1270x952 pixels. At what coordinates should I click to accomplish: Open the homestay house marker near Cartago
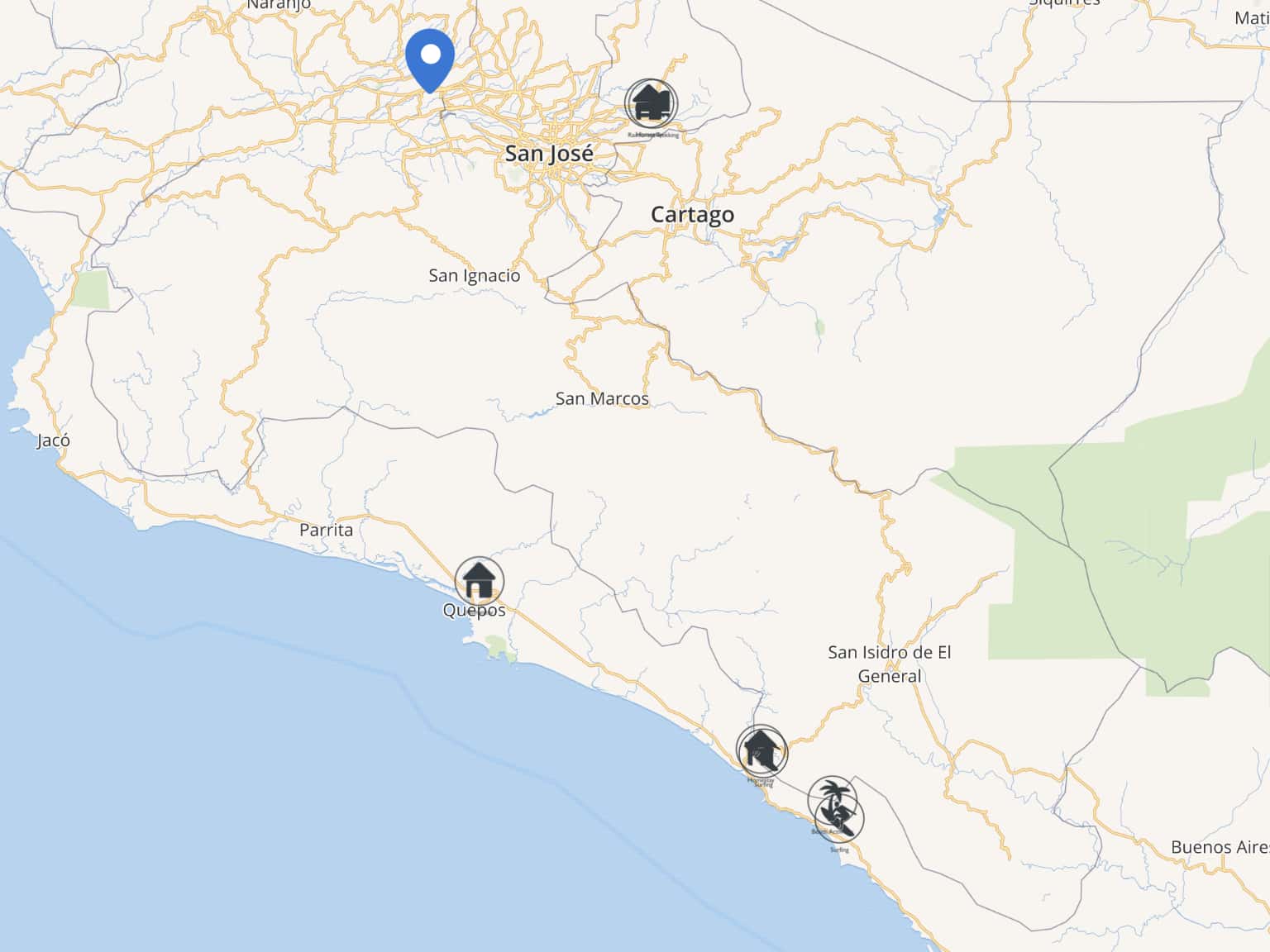(651, 104)
